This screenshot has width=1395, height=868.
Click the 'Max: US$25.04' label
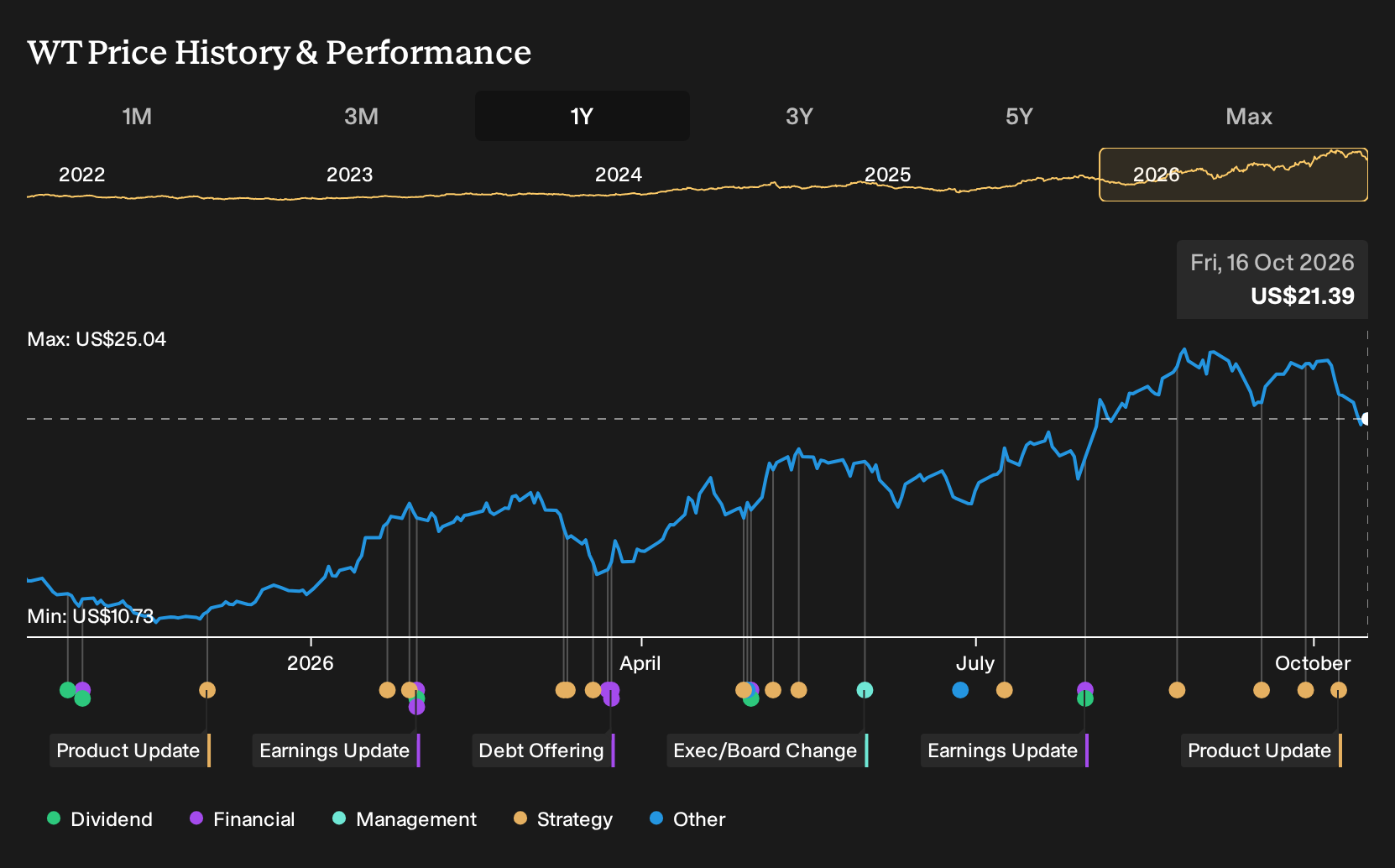97,339
